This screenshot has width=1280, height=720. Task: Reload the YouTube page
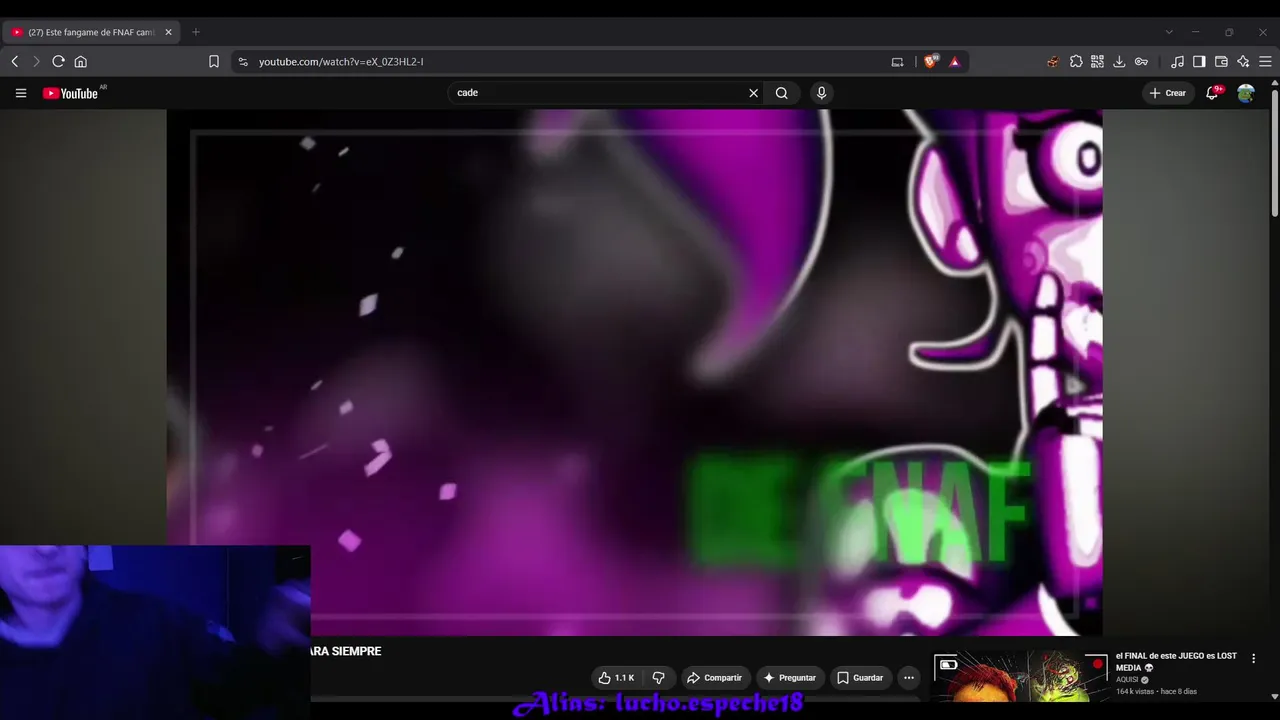tap(59, 62)
